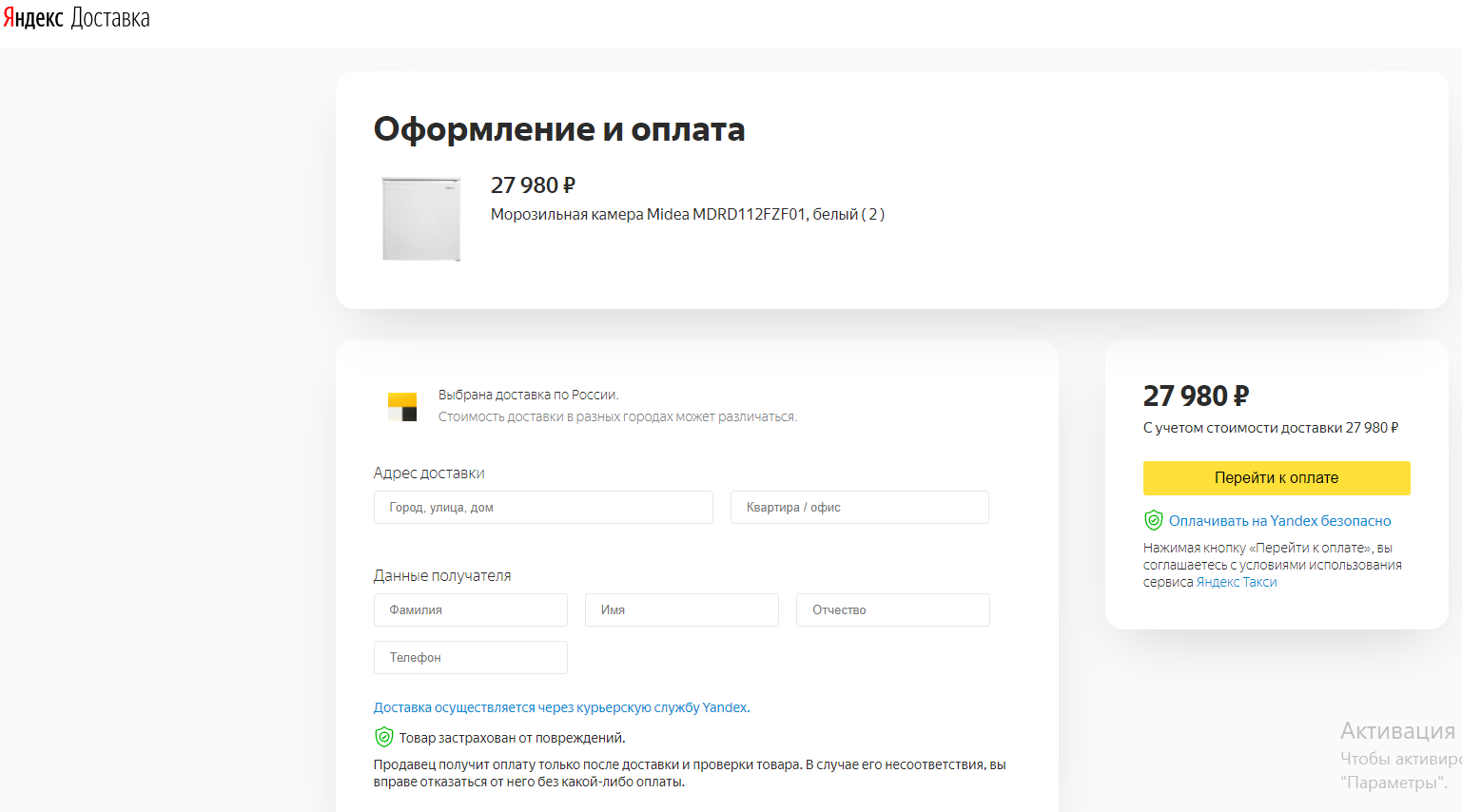1462x812 pixels.
Task: Click the bold 27 980 ₽ total in the payment card
Action: coord(1197,396)
